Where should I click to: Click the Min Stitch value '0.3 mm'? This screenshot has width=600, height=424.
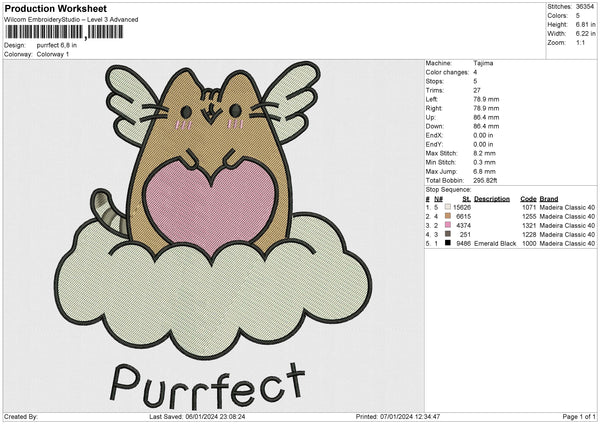point(484,162)
